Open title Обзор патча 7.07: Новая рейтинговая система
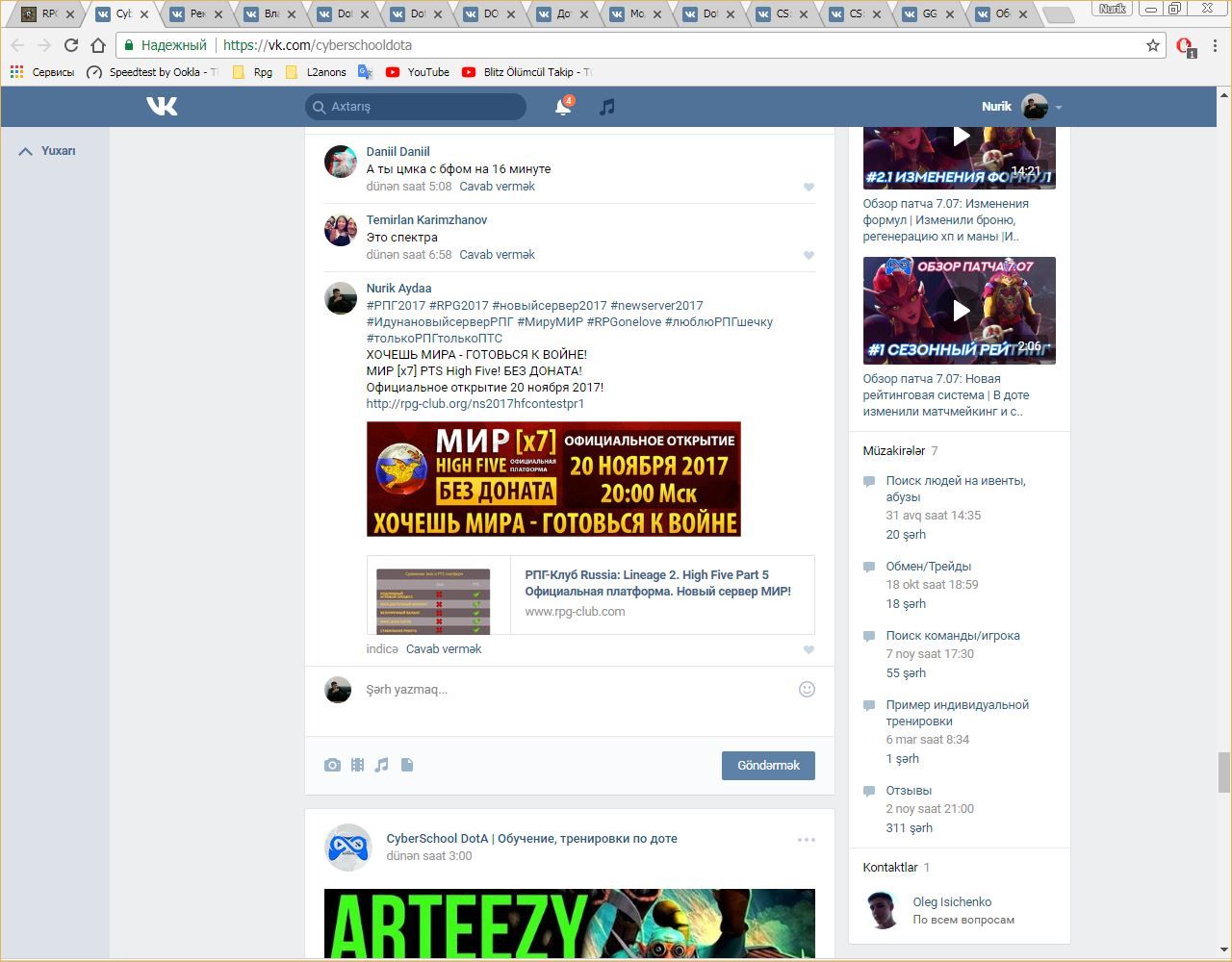This screenshot has height=962, width=1232. (946, 395)
